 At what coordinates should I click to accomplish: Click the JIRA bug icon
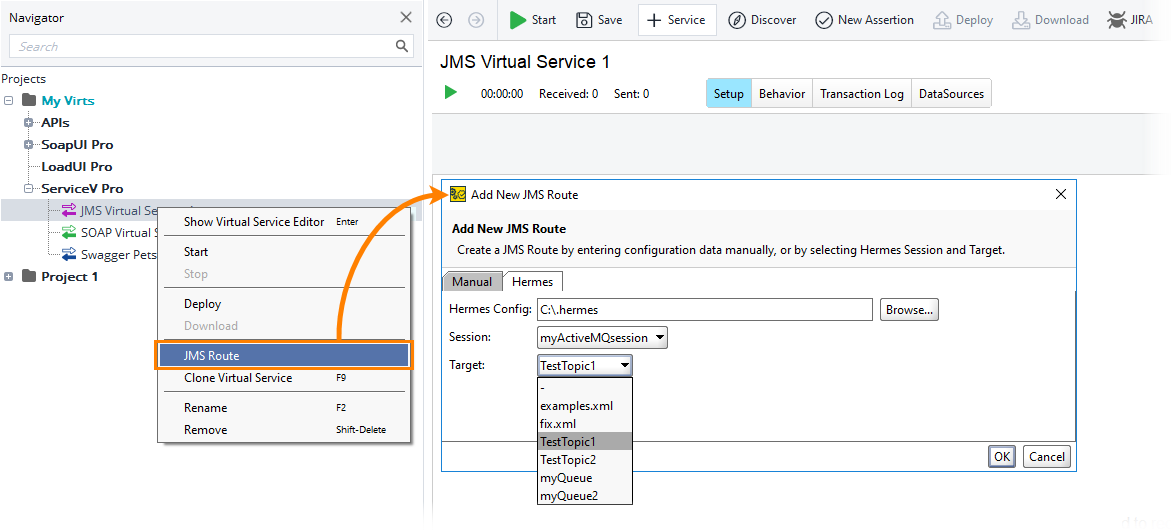pyautogui.click(x=1117, y=20)
